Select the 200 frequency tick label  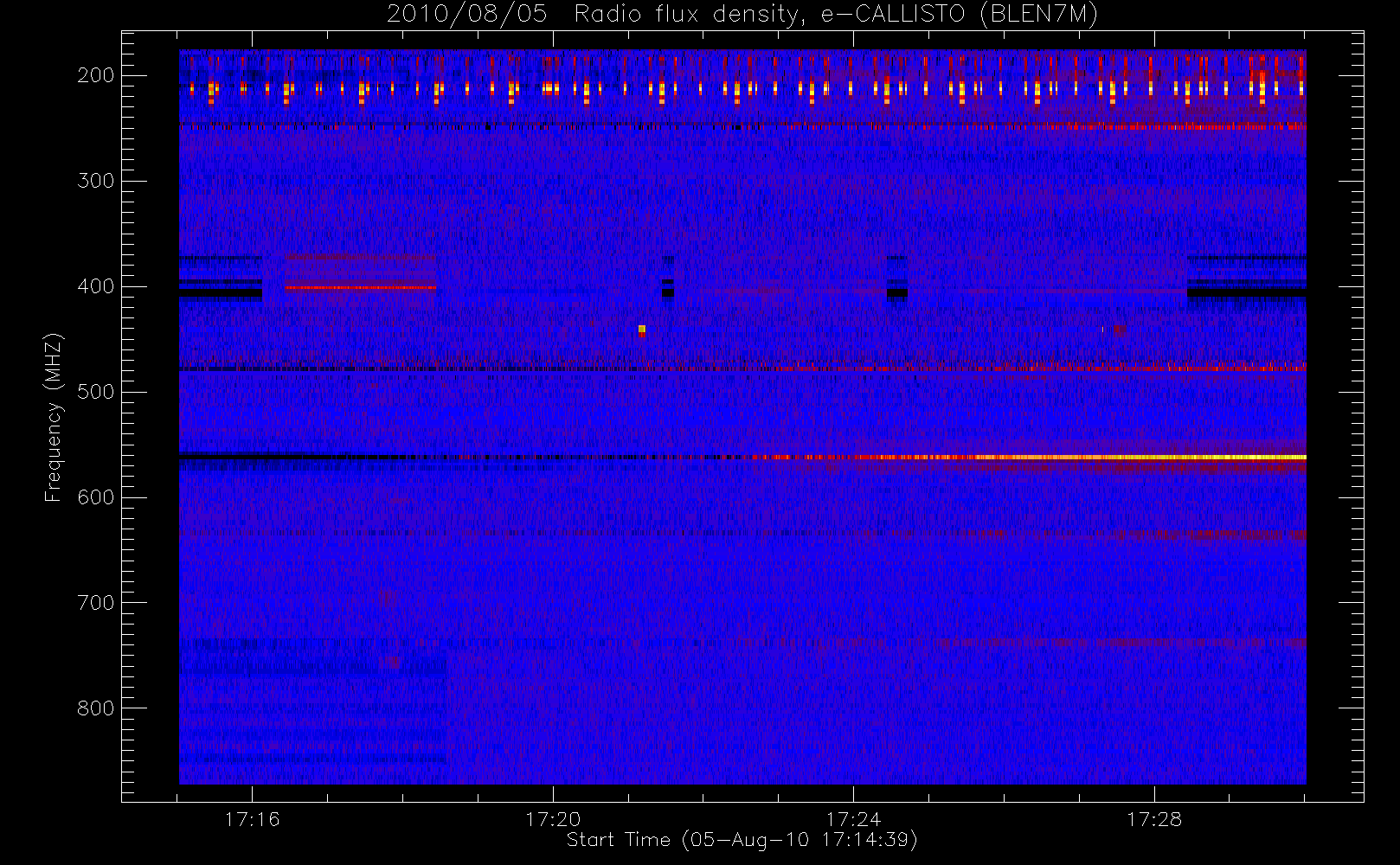tap(96, 75)
